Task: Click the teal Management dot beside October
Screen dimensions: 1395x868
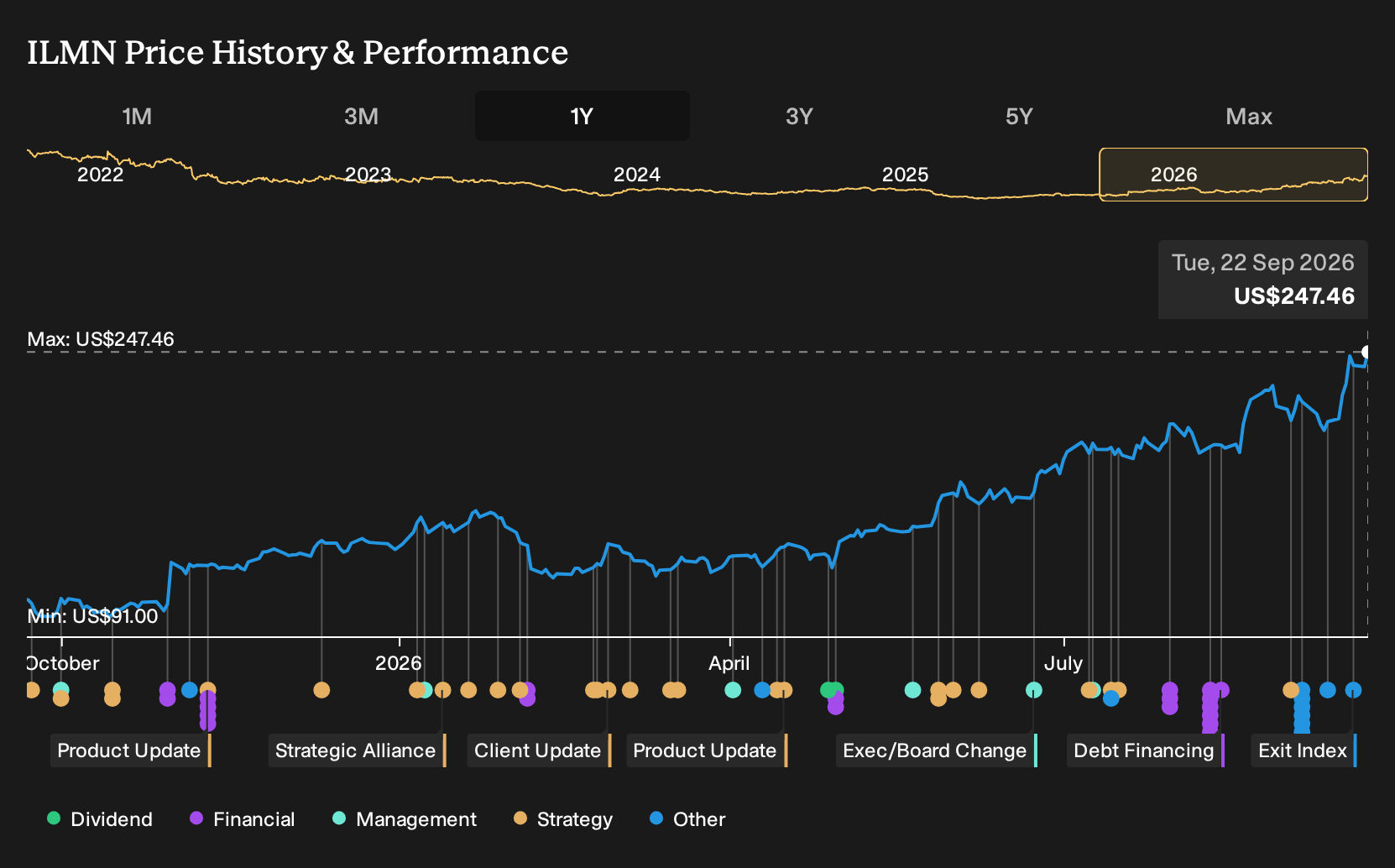Action: tap(61, 690)
